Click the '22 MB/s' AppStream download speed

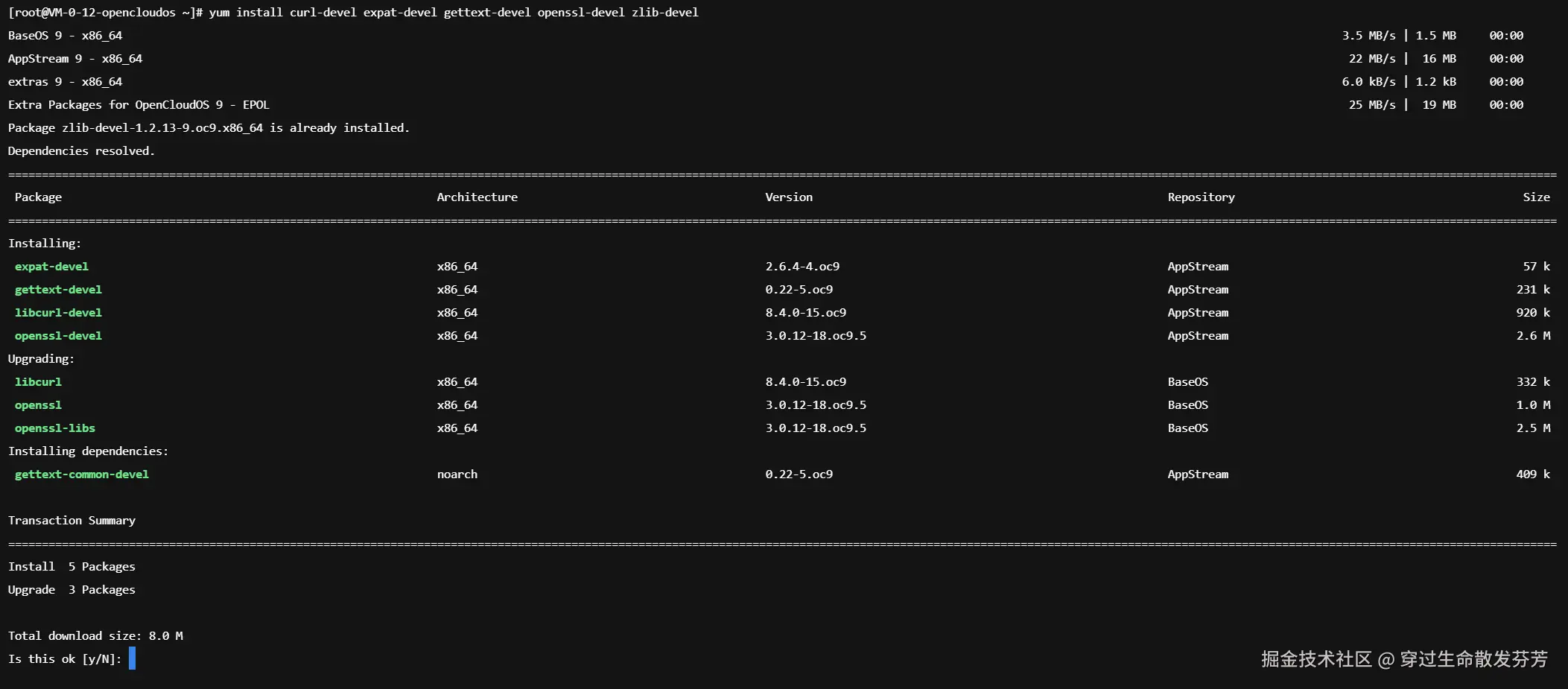pyautogui.click(x=1372, y=59)
